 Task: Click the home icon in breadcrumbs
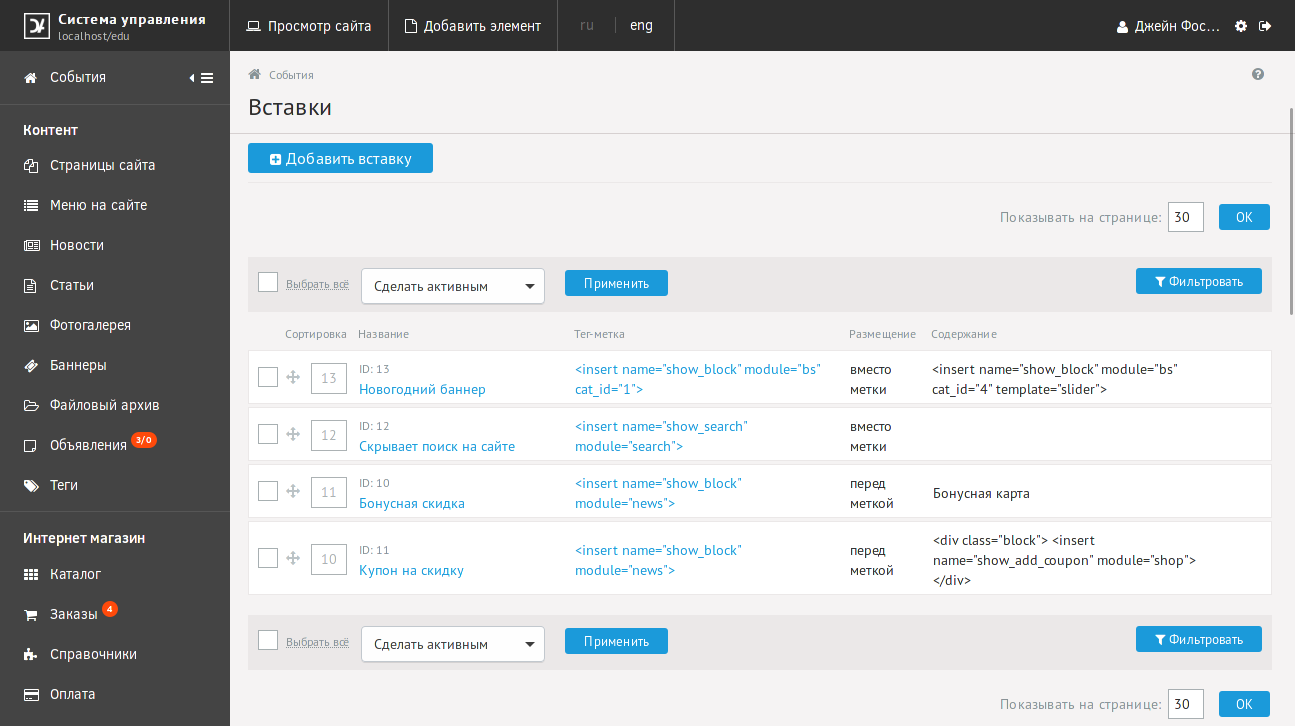(x=255, y=74)
